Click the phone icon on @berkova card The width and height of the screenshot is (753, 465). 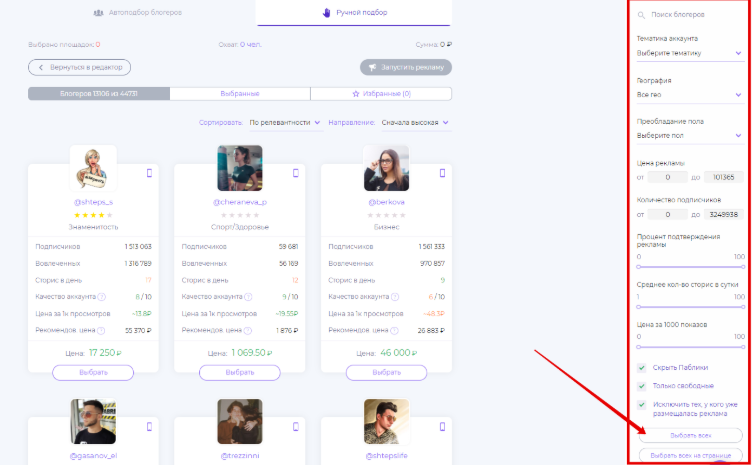click(x=442, y=173)
